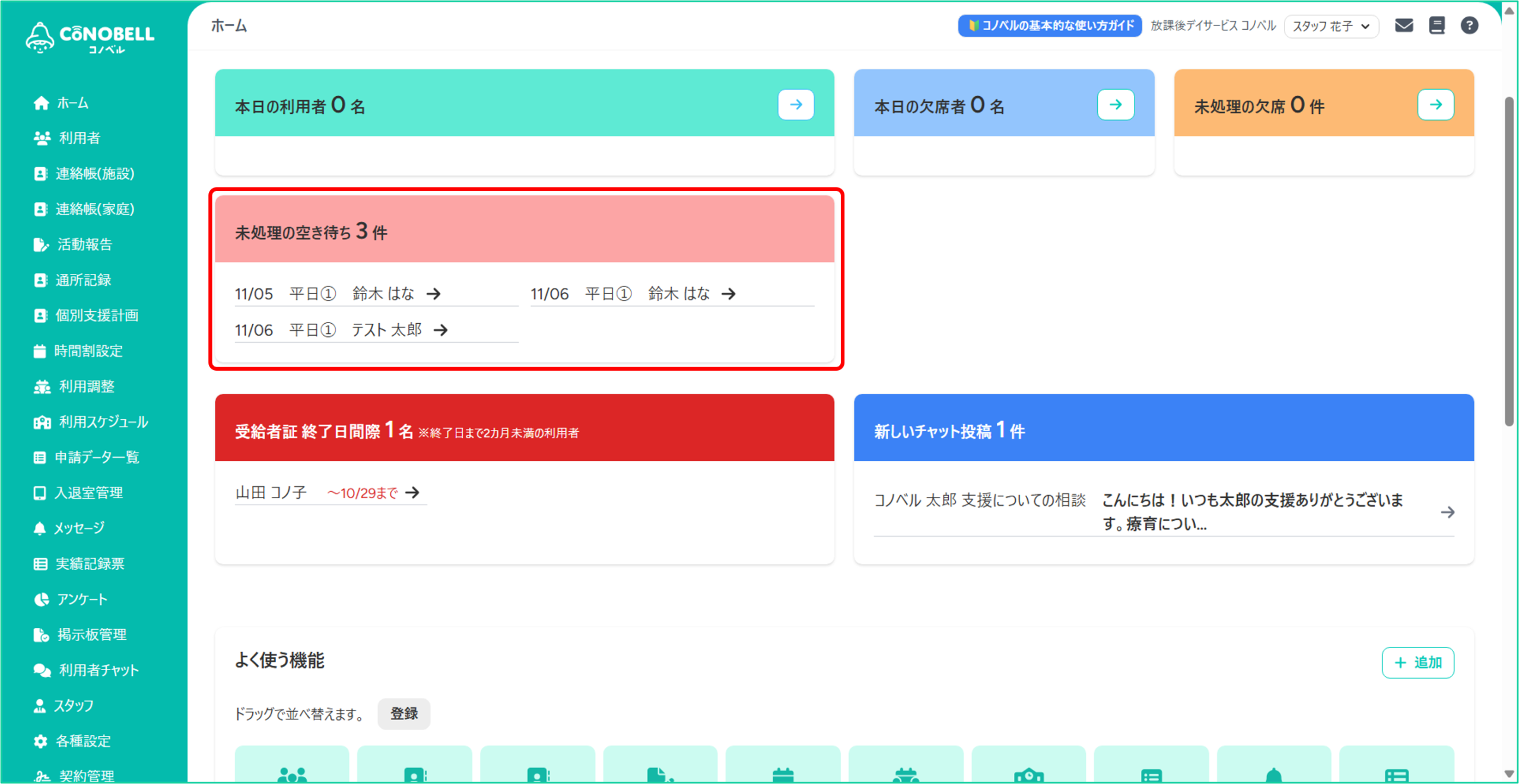Open the new chat post arrow

1447,512
